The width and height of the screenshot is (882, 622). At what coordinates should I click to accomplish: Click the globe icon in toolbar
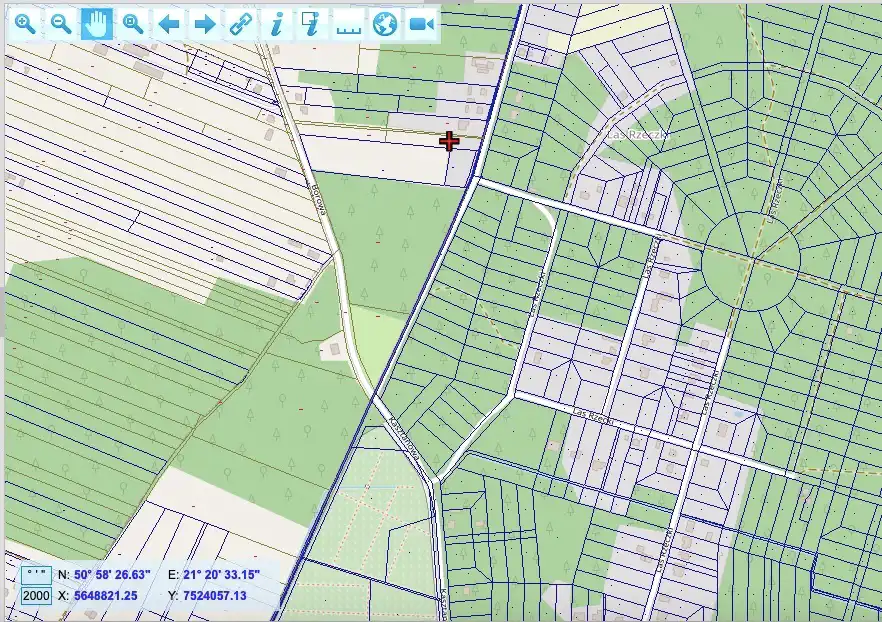(x=385, y=24)
